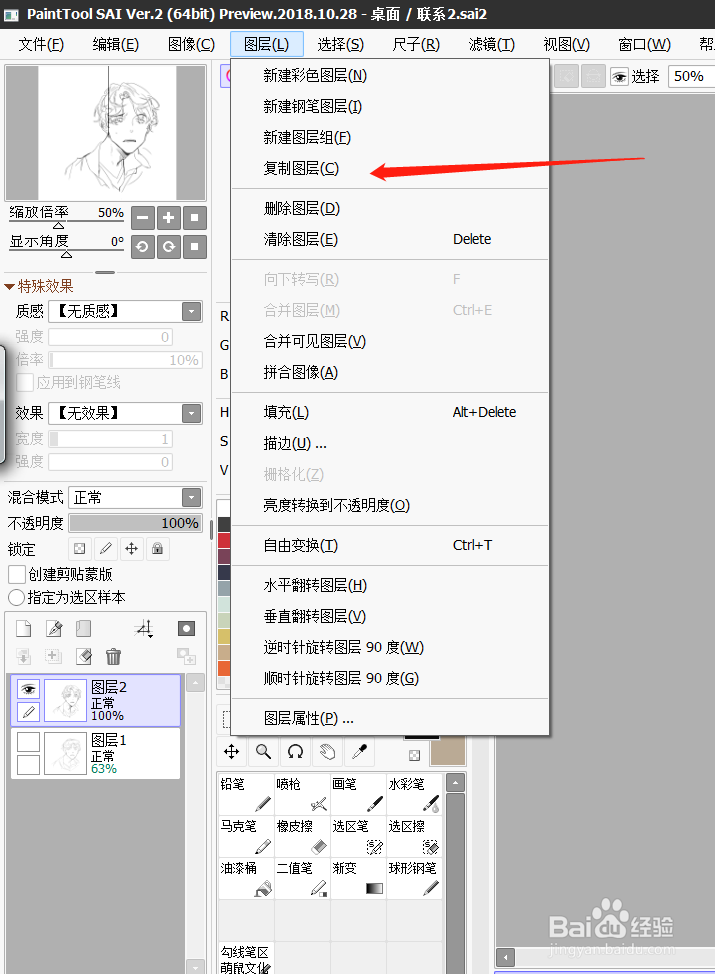
Task: Select the 球形钢笔 ball pen tool
Action: coord(414,878)
